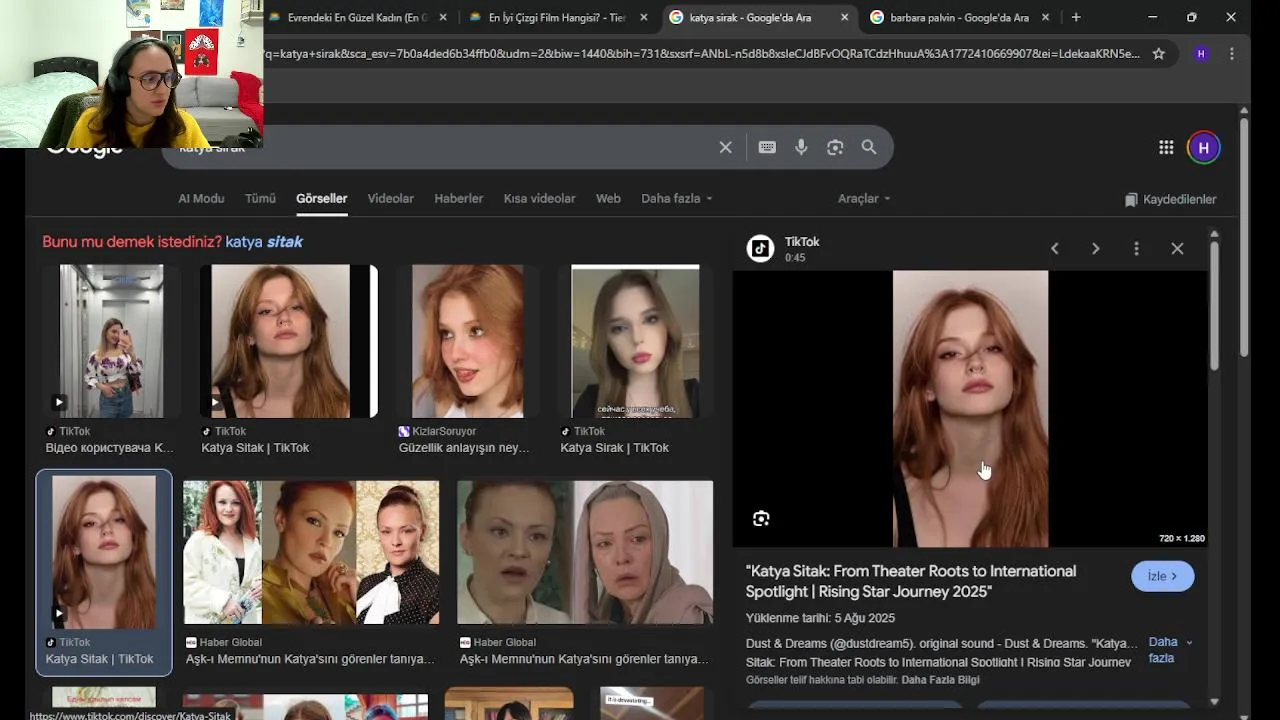Open the "Daha Fazla Bilgi" copyright link

pyautogui.click(x=941, y=680)
